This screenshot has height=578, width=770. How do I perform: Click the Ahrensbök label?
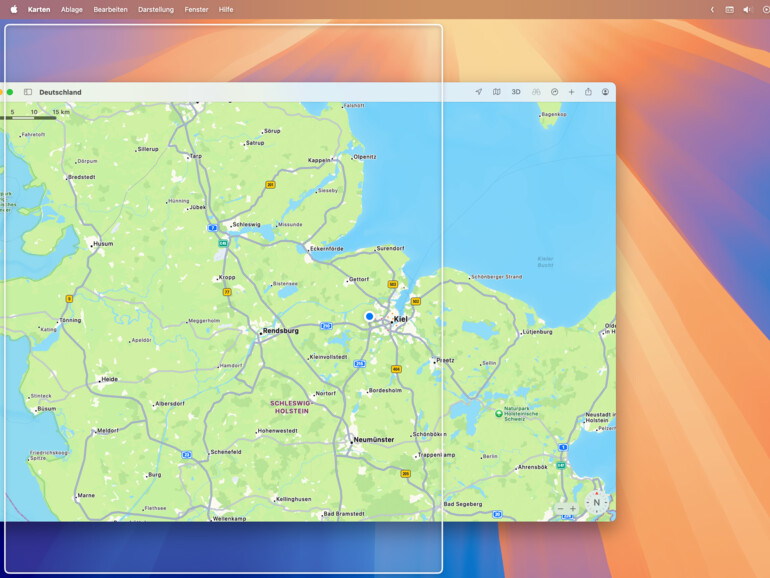tap(533, 467)
